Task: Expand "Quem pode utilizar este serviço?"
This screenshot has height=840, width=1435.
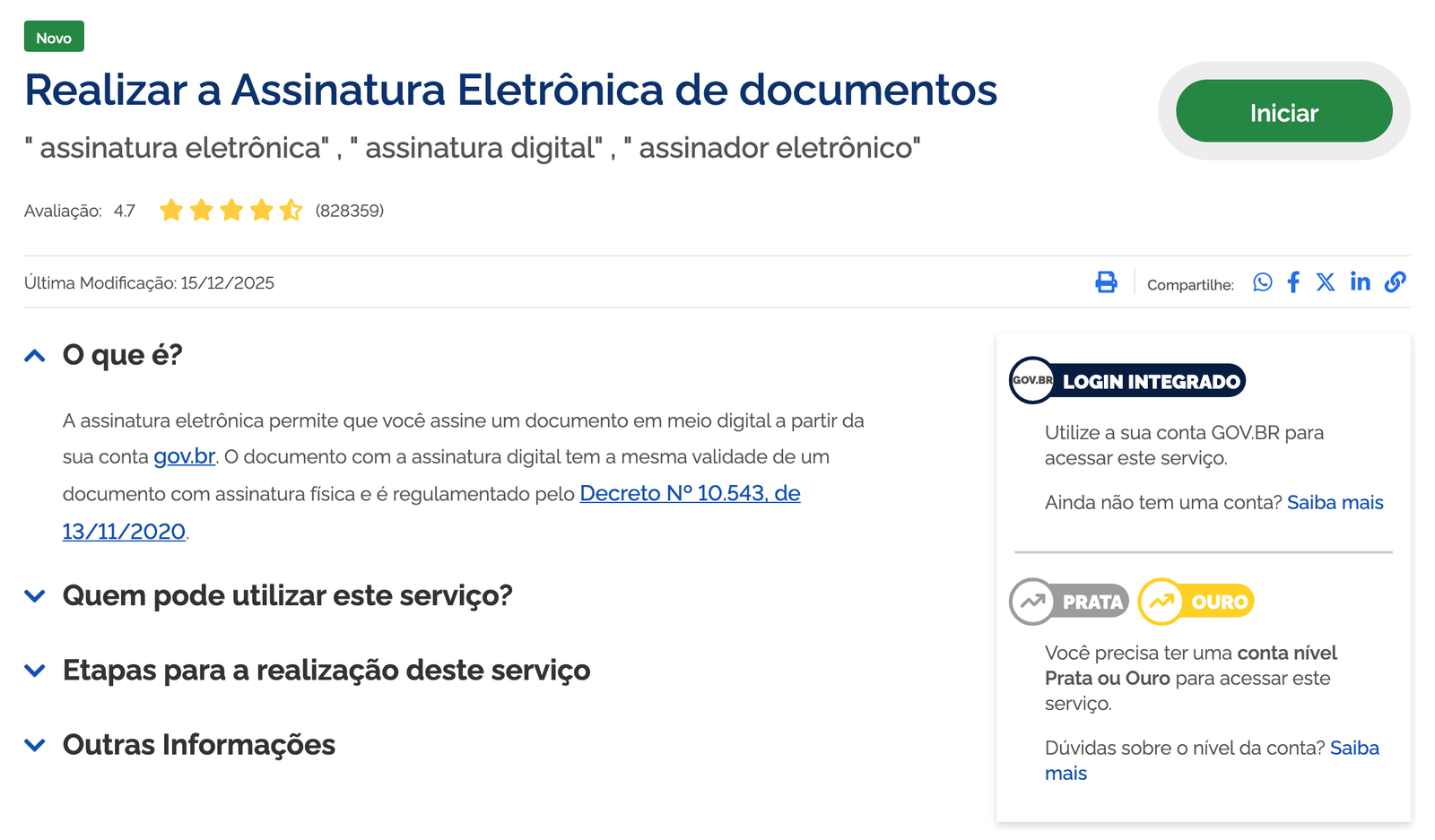Action: point(268,595)
